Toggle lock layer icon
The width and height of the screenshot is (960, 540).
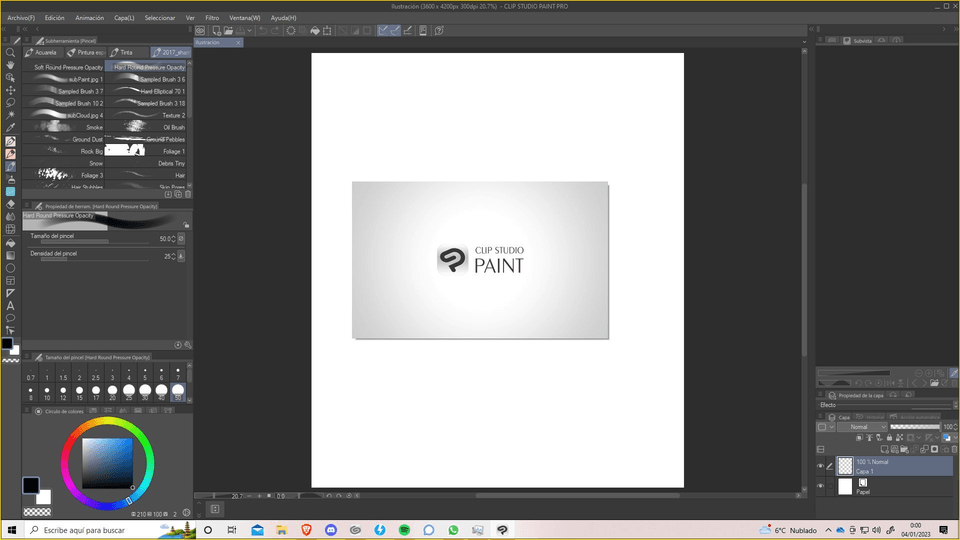tap(889, 438)
